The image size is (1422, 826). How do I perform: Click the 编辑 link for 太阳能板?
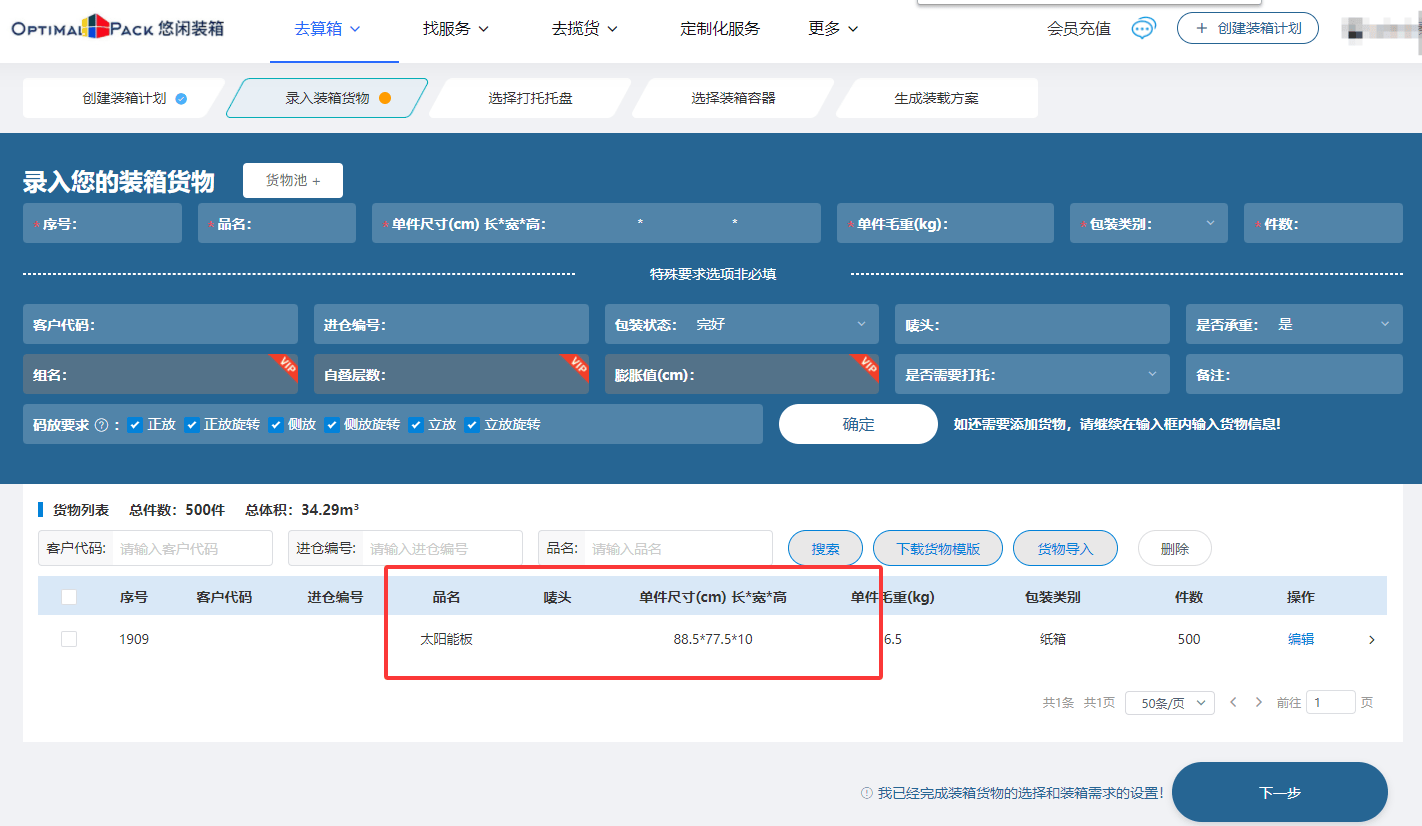point(1300,640)
